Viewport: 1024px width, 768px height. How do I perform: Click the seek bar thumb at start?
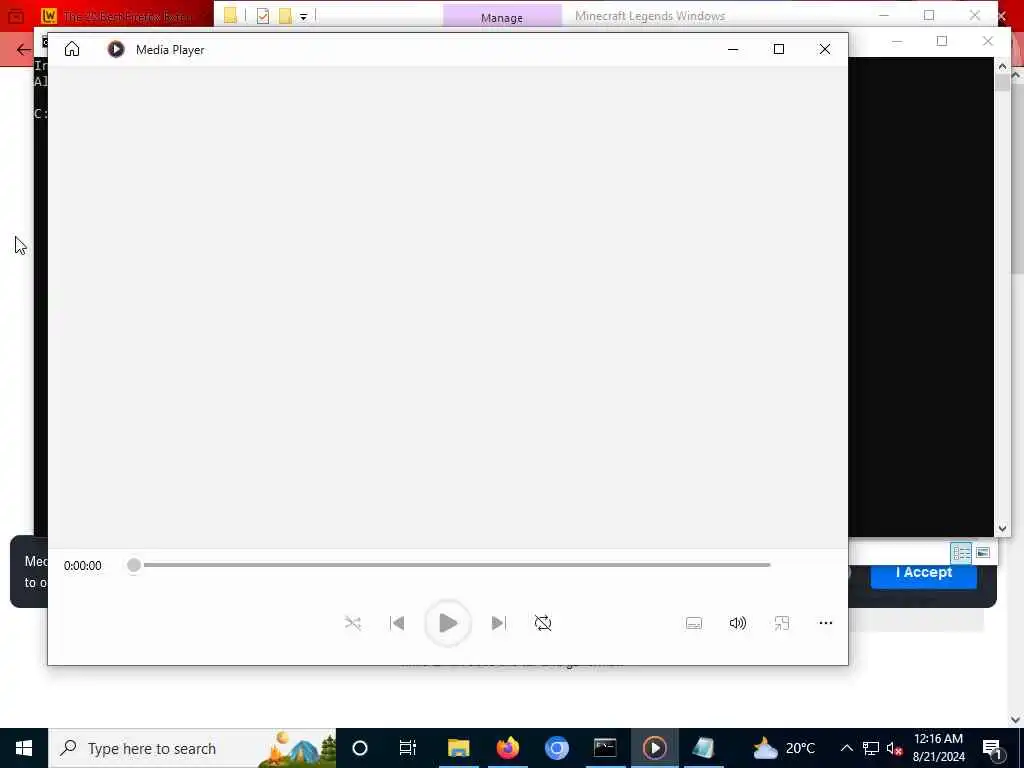(x=134, y=565)
